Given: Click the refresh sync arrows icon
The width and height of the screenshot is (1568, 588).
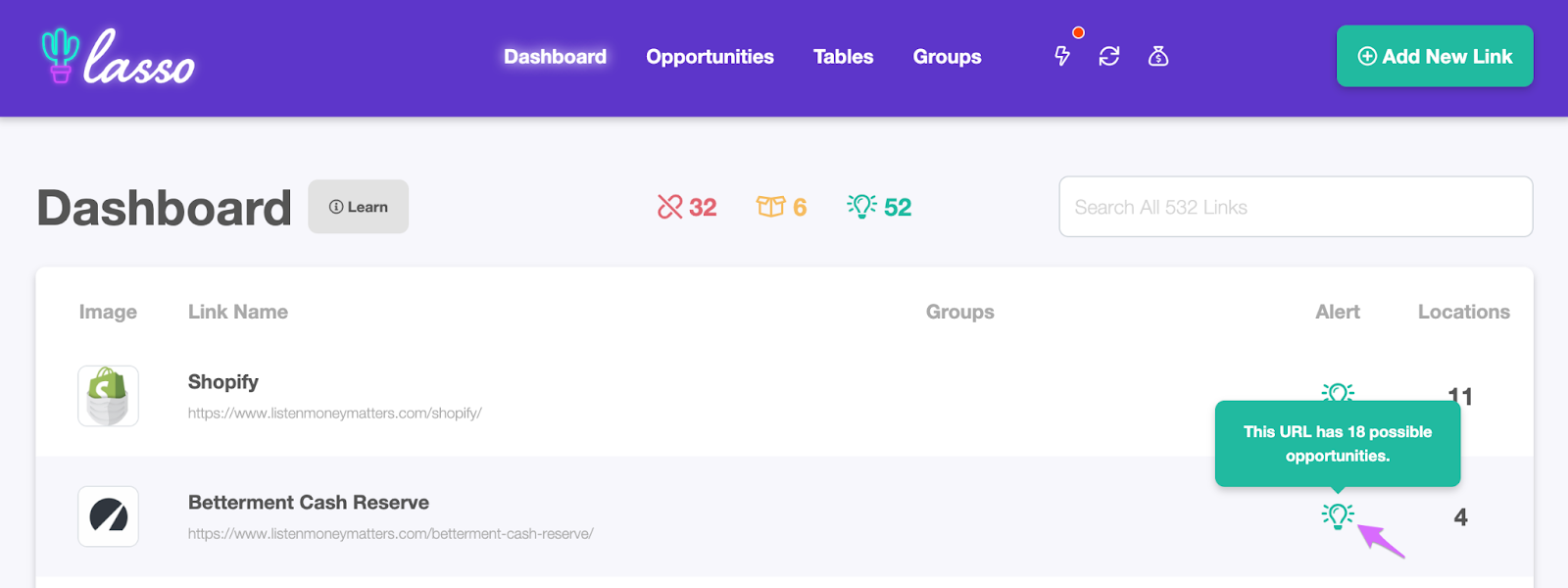Looking at the screenshot, I should [x=1109, y=56].
